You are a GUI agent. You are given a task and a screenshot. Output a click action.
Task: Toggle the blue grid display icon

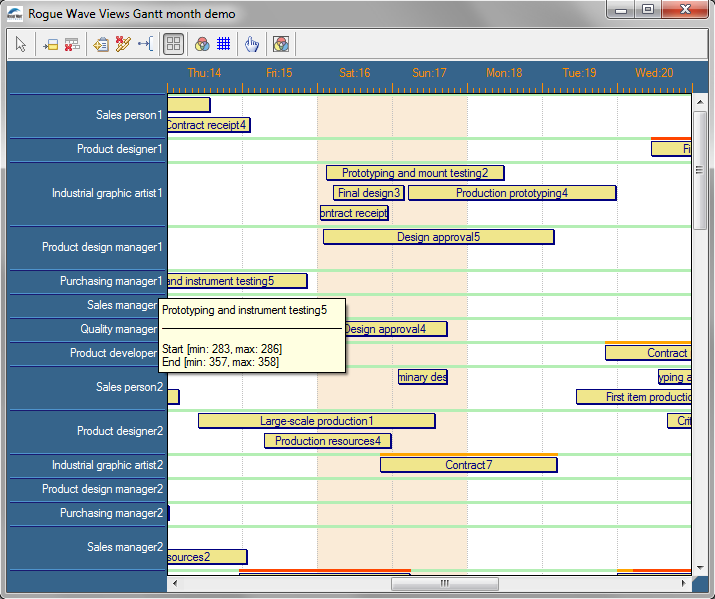[224, 44]
